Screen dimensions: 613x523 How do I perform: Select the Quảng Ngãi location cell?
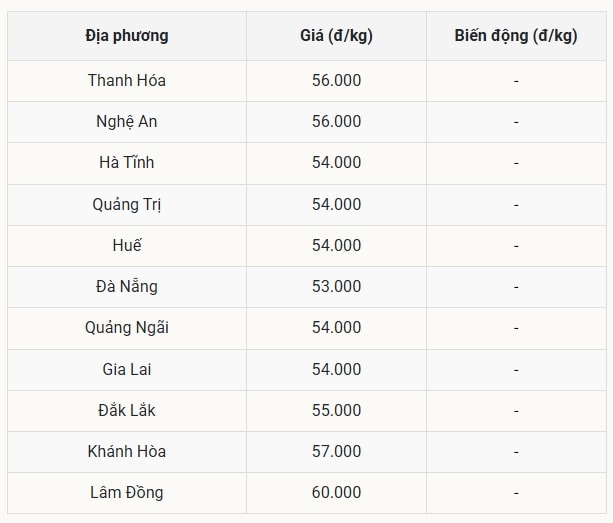click(127, 327)
